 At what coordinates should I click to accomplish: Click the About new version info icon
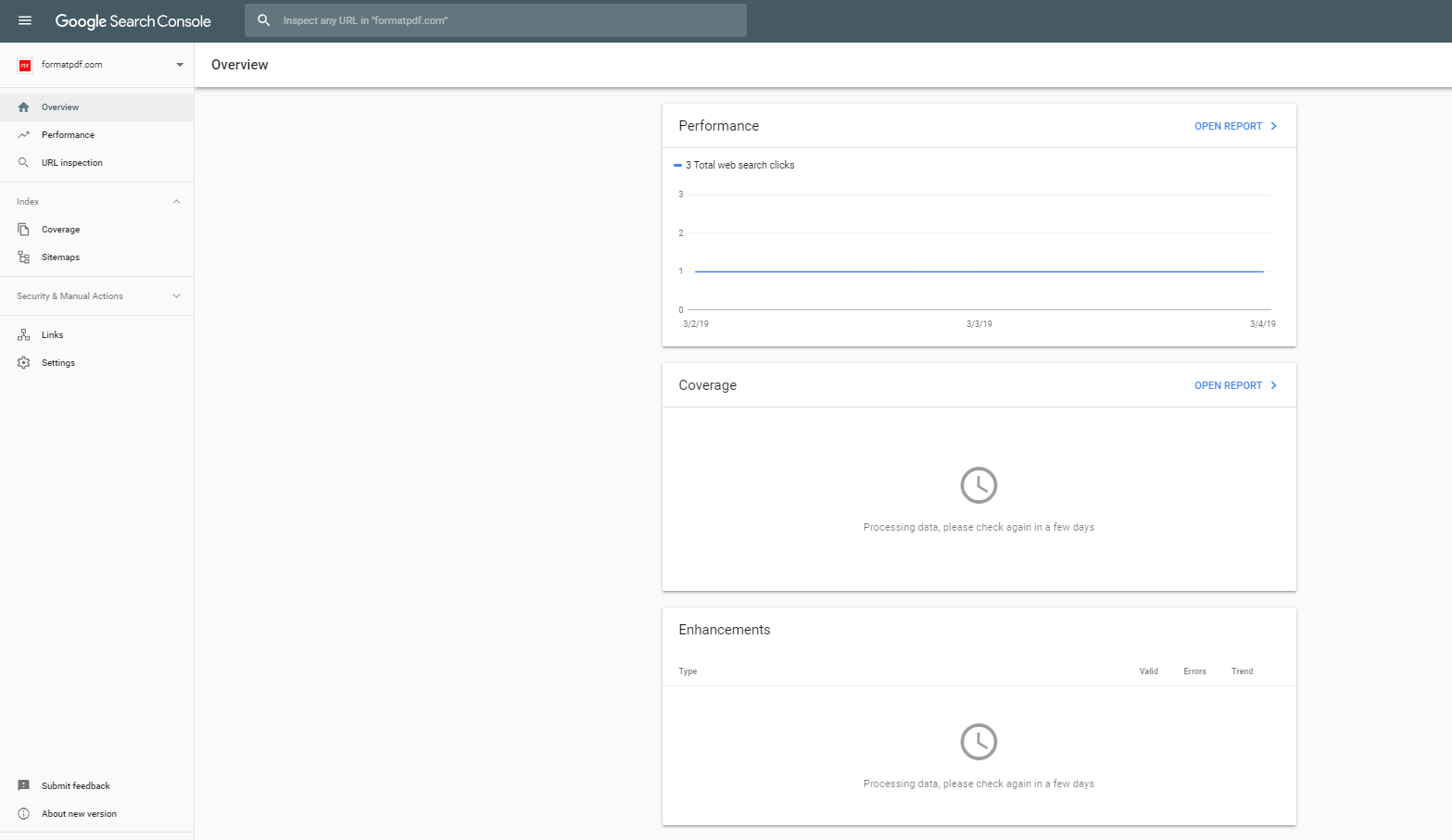24,814
